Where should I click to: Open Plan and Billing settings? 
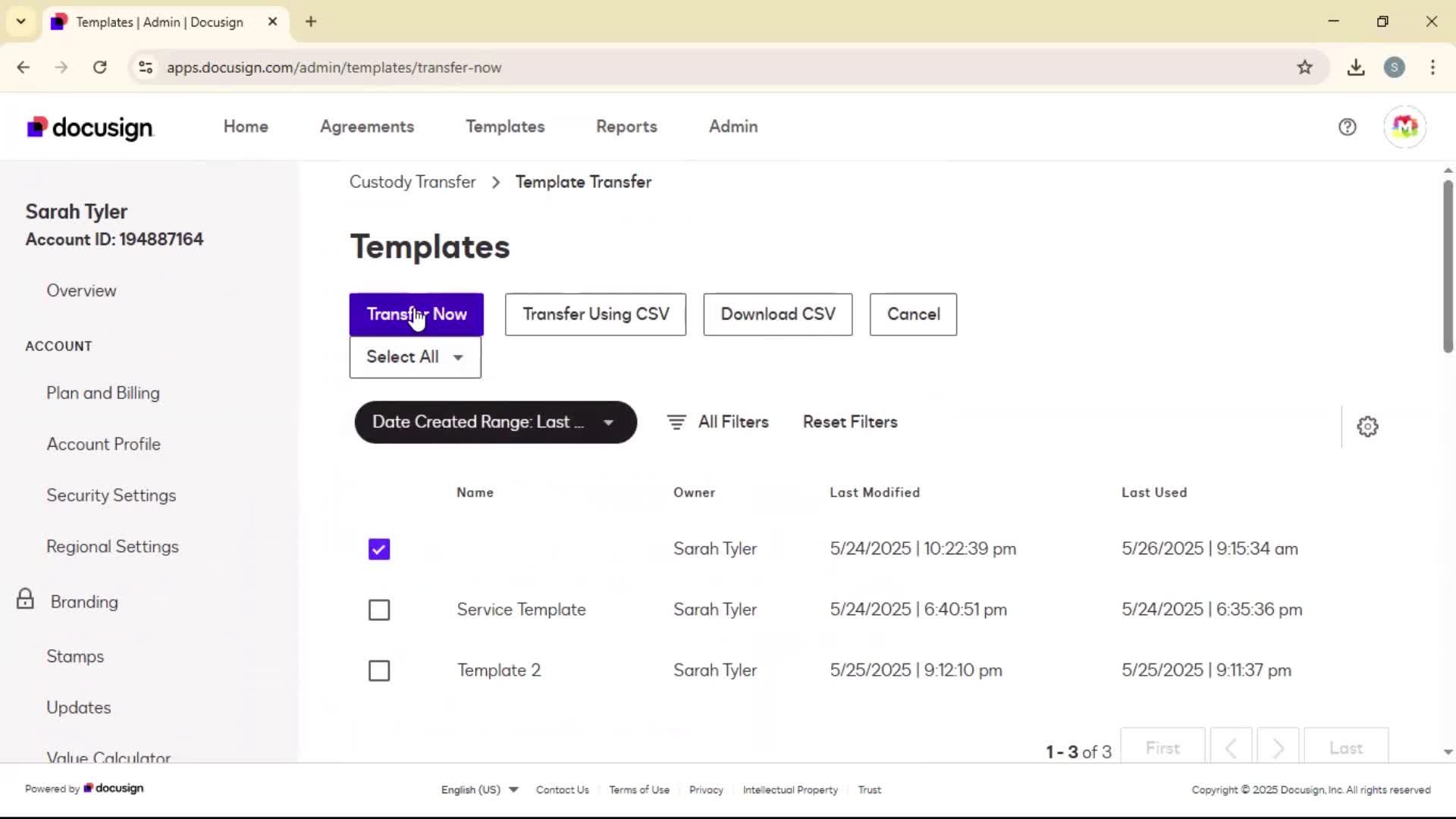click(x=103, y=393)
